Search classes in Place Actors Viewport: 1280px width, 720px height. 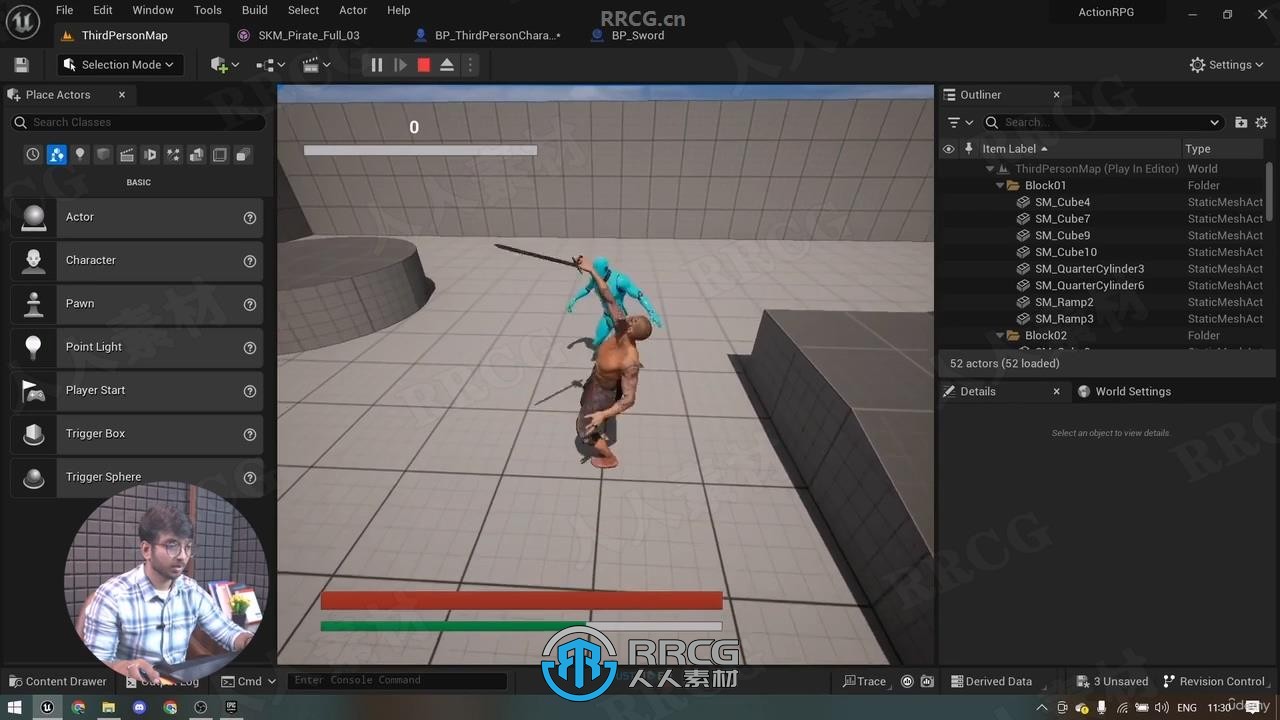[140, 122]
